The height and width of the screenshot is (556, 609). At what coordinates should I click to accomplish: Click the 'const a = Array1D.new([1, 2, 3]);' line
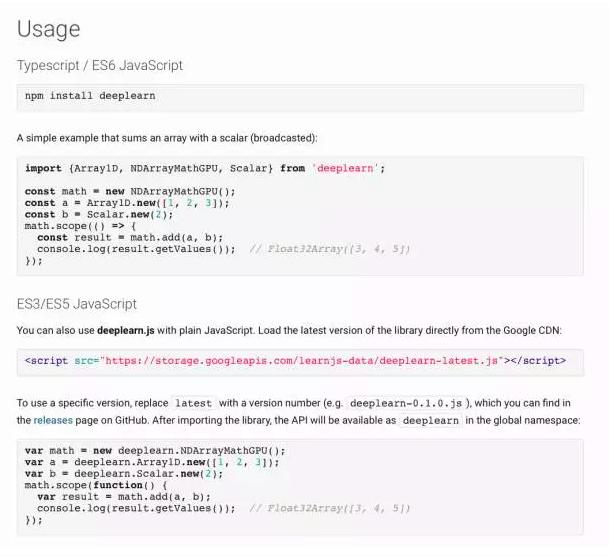click(127, 203)
